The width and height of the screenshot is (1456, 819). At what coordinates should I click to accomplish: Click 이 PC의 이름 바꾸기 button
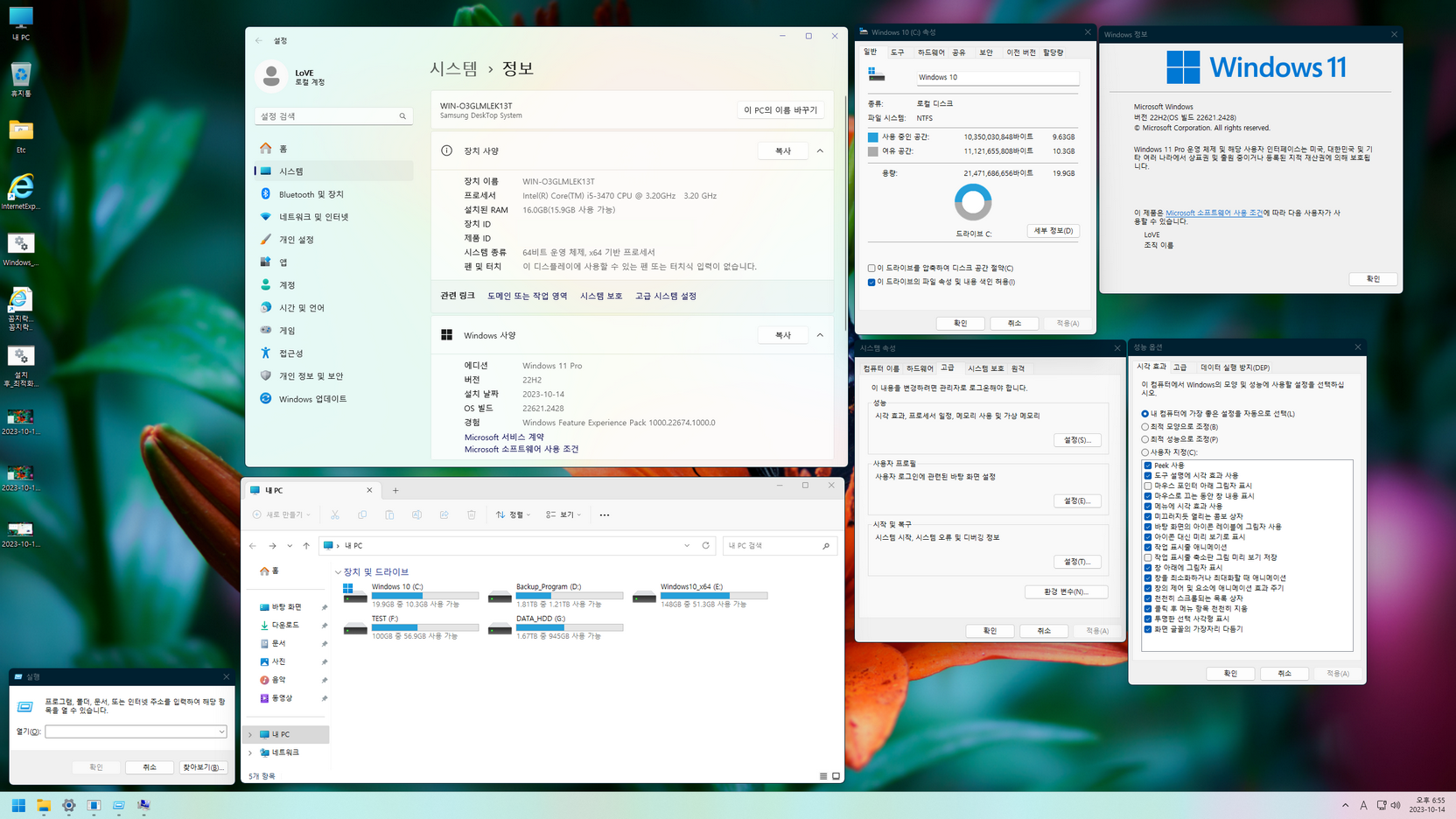780,109
